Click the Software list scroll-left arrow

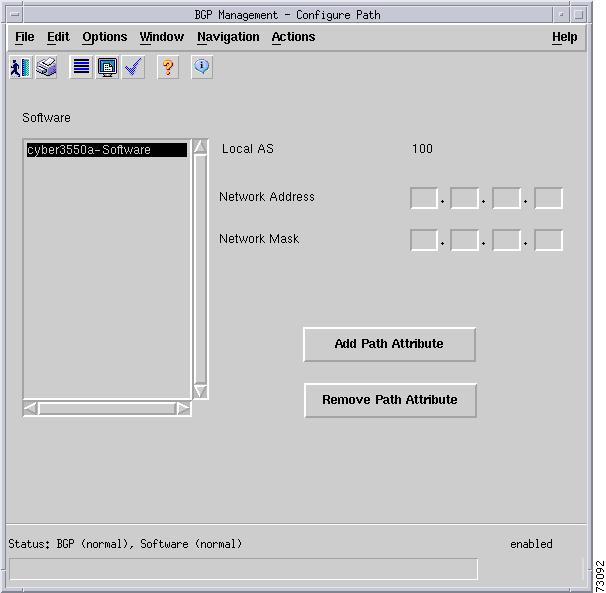coord(31,408)
